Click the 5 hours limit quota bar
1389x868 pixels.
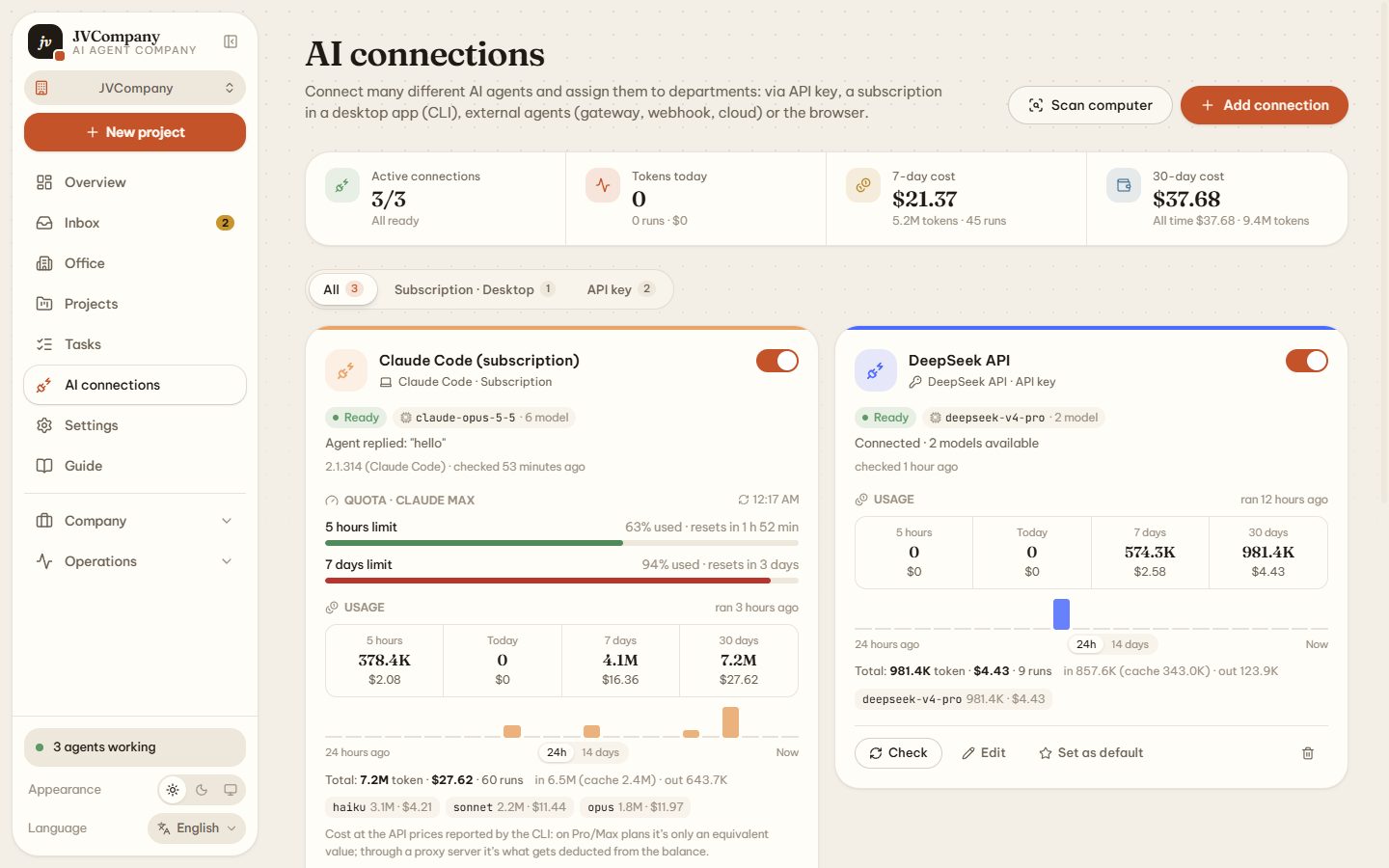pos(561,543)
